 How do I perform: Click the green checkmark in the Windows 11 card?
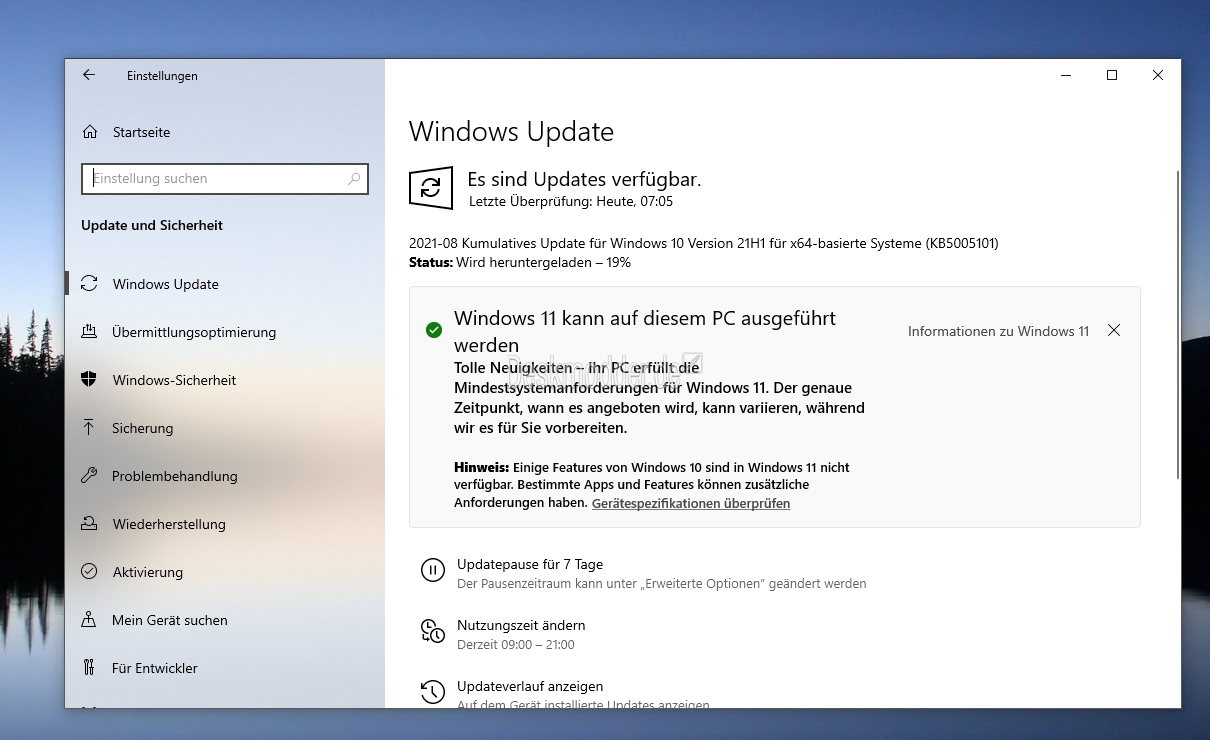click(x=434, y=330)
